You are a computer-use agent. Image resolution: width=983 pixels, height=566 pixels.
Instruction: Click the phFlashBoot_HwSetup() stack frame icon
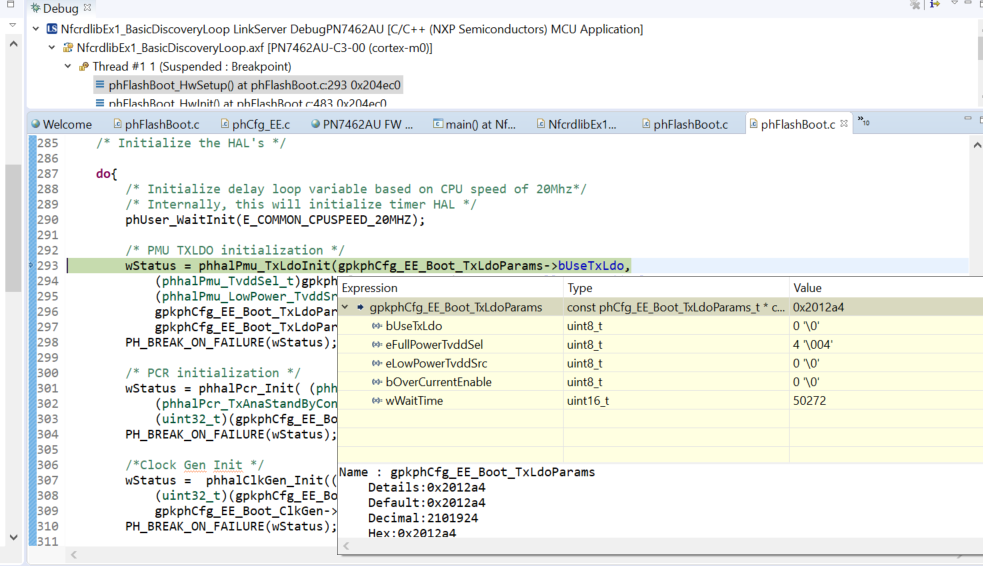tap(100, 84)
